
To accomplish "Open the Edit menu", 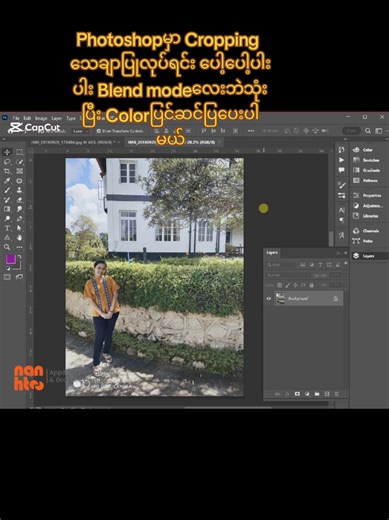I will 27,118.
